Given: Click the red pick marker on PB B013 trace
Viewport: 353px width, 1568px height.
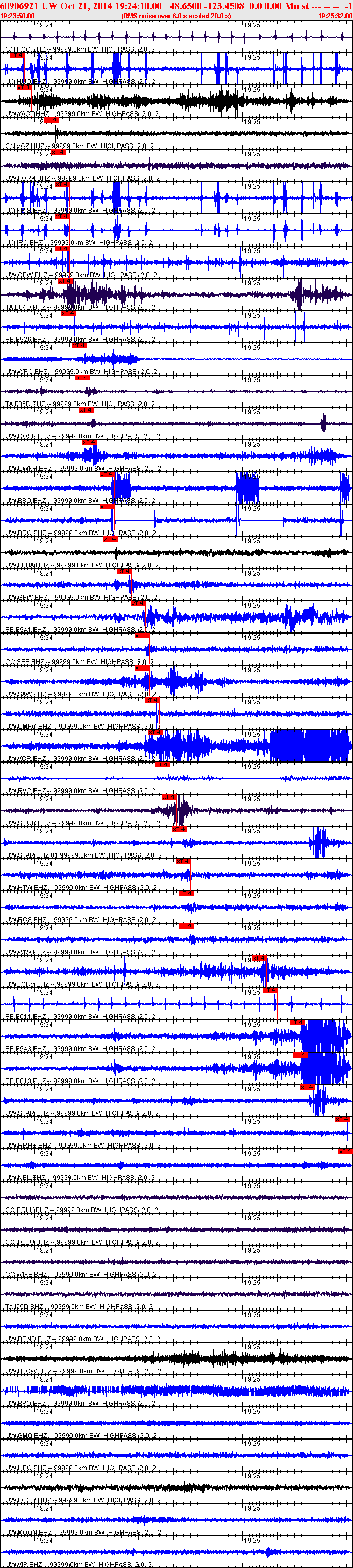Looking at the screenshot, I should pyautogui.click(x=301, y=1055).
